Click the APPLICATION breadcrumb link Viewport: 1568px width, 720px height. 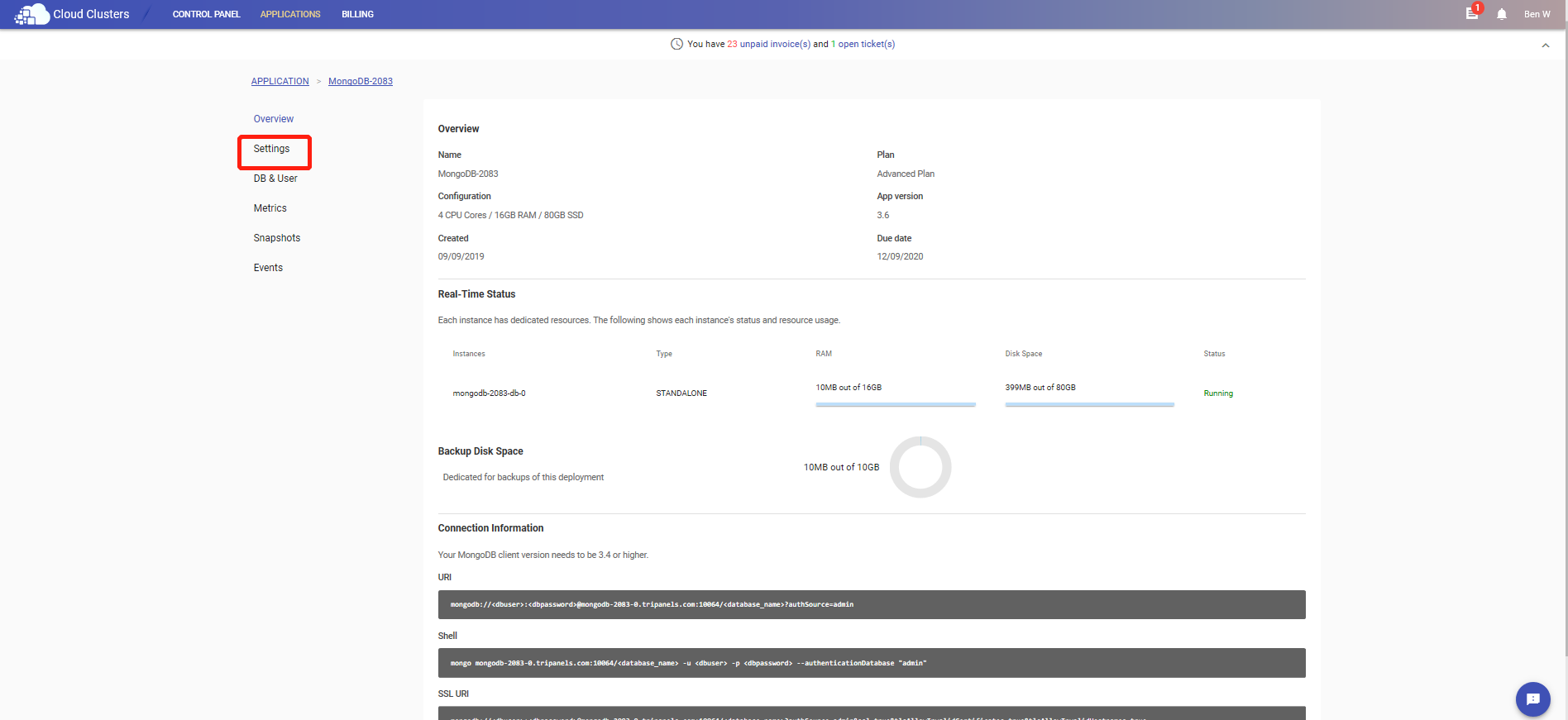tap(280, 81)
